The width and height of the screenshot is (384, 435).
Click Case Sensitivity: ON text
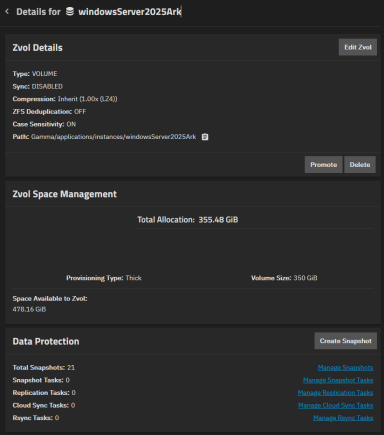(x=44, y=124)
